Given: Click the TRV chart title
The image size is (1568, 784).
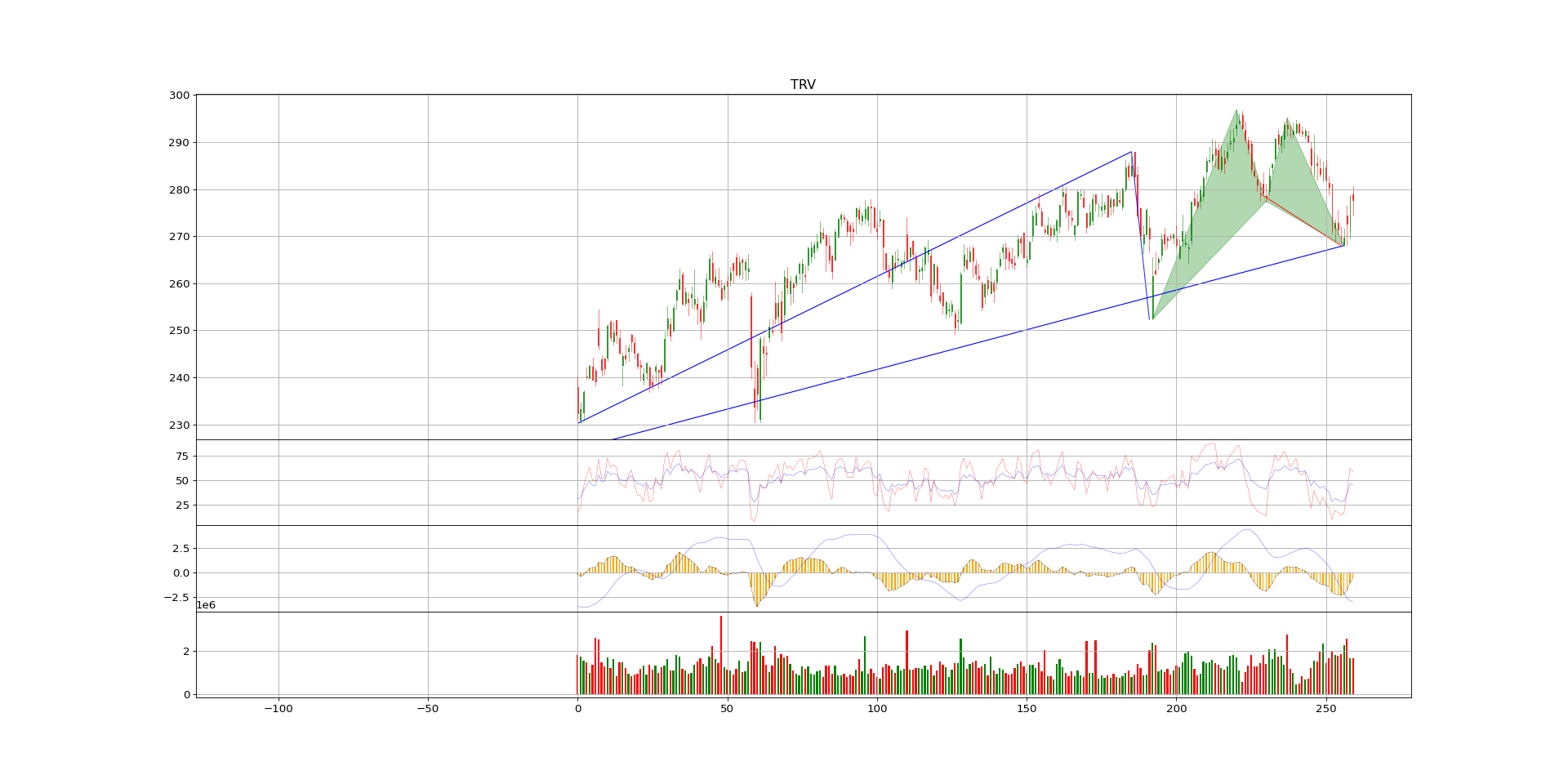Looking at the screenshot, I should 802,85.
